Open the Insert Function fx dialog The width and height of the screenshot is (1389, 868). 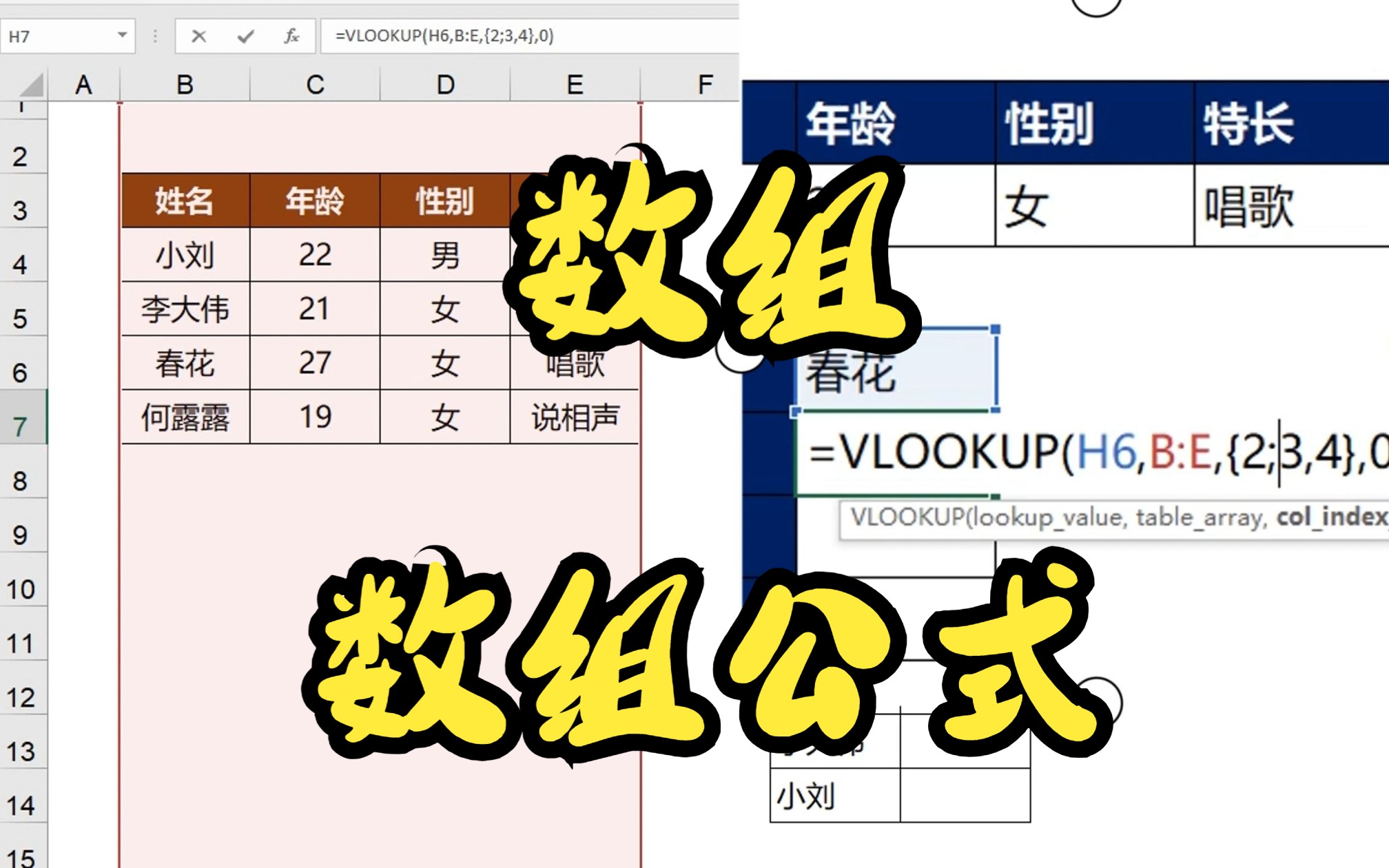[x=291, y=36]
